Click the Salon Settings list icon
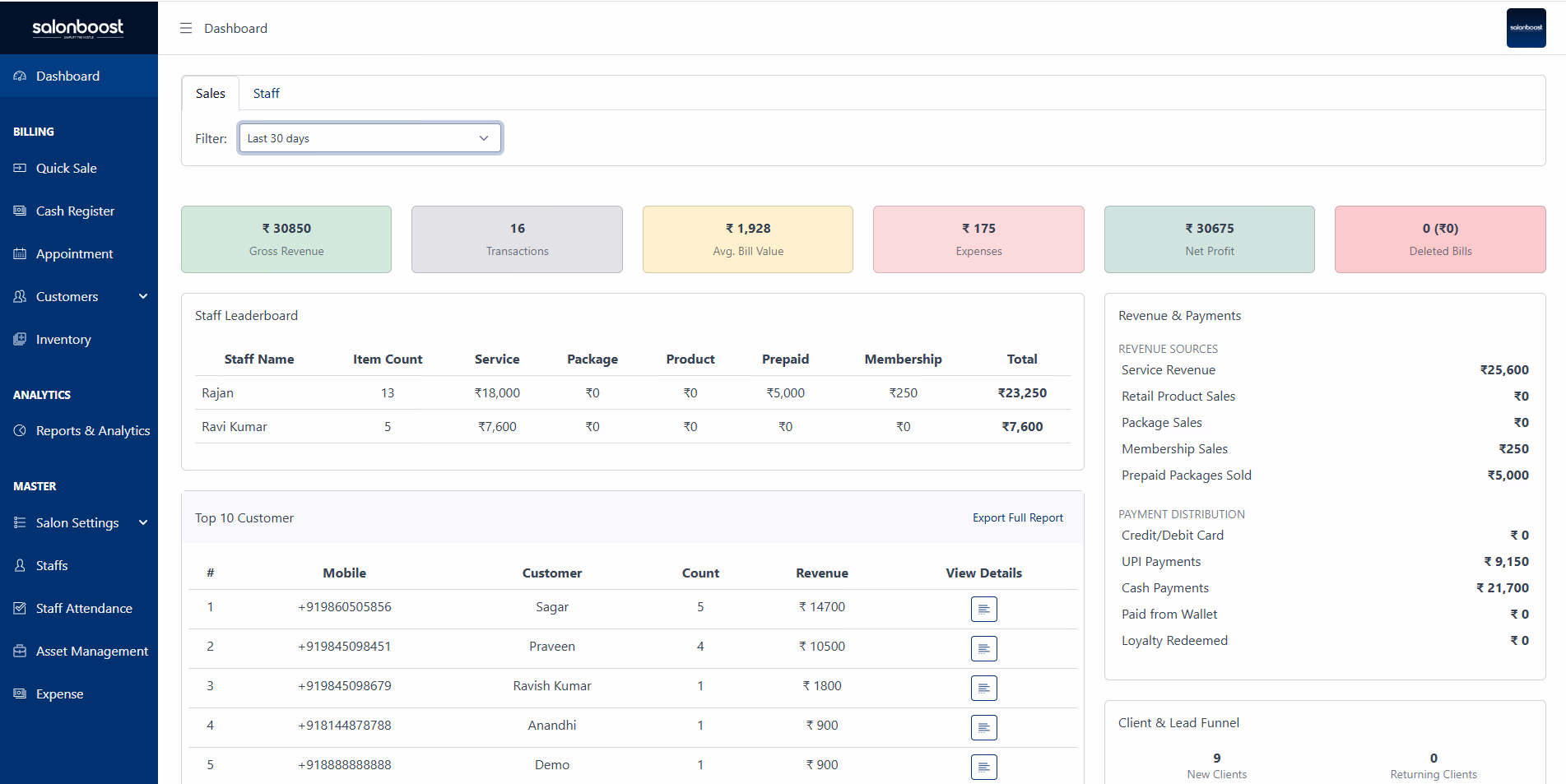 (x=20, y=522)
